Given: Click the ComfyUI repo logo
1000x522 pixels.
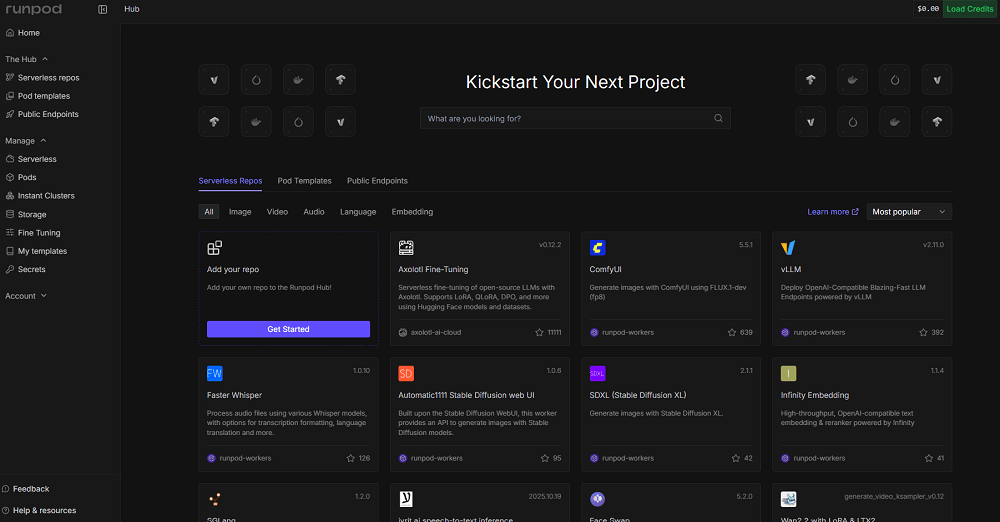Looking at the screenshot, I should (x=597, y=247).
